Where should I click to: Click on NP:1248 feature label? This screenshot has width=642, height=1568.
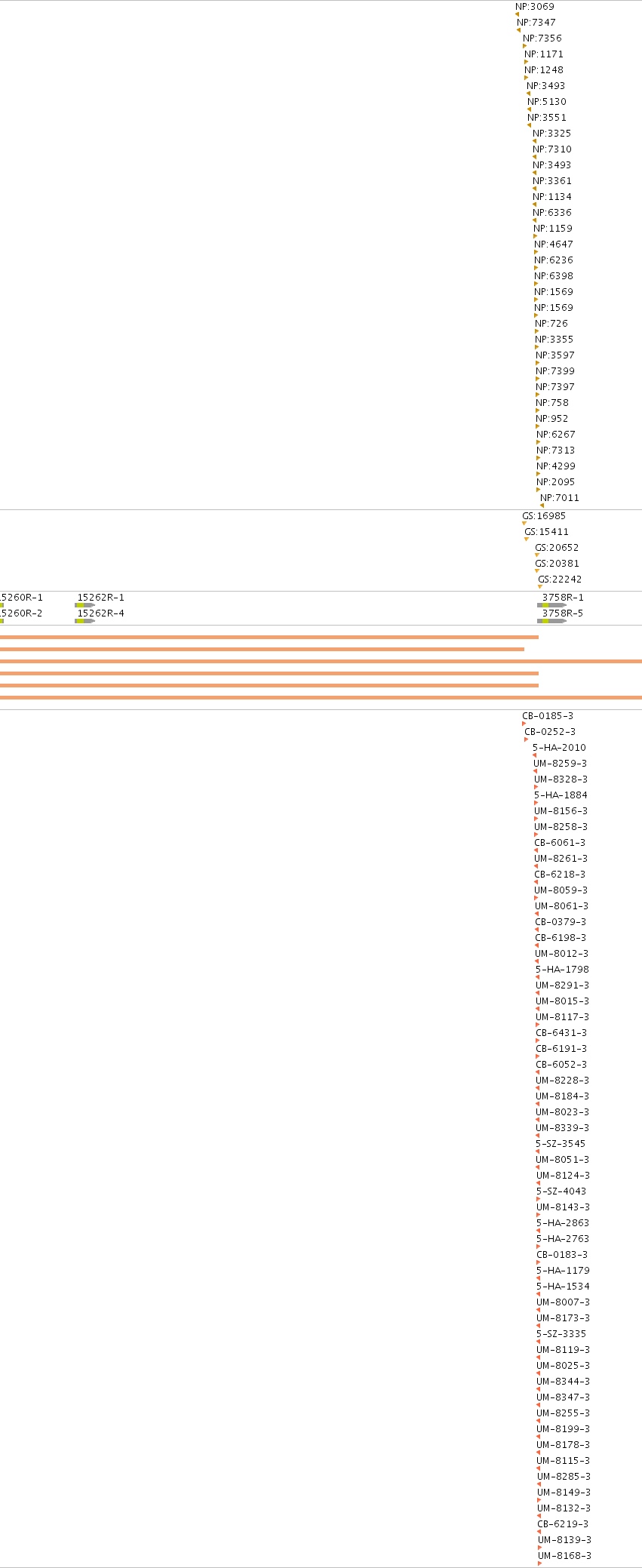(544, 70)
